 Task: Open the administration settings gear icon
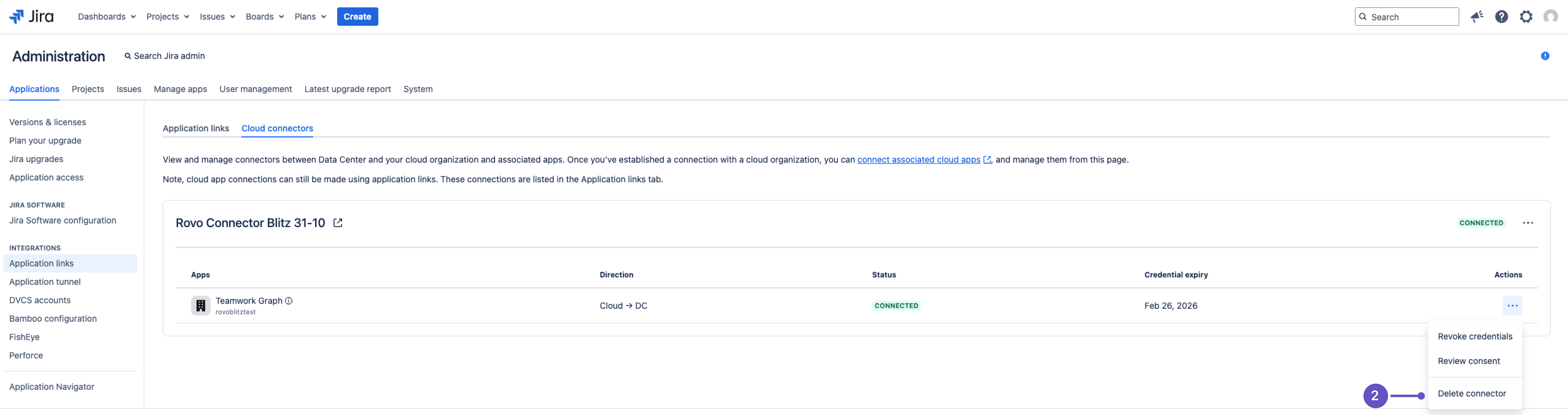coord(1526,17)
